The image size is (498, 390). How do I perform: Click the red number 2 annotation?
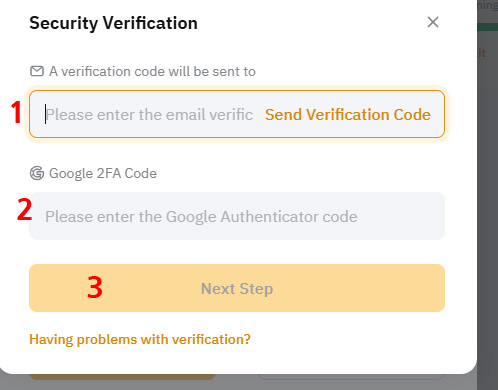[24, 209]
